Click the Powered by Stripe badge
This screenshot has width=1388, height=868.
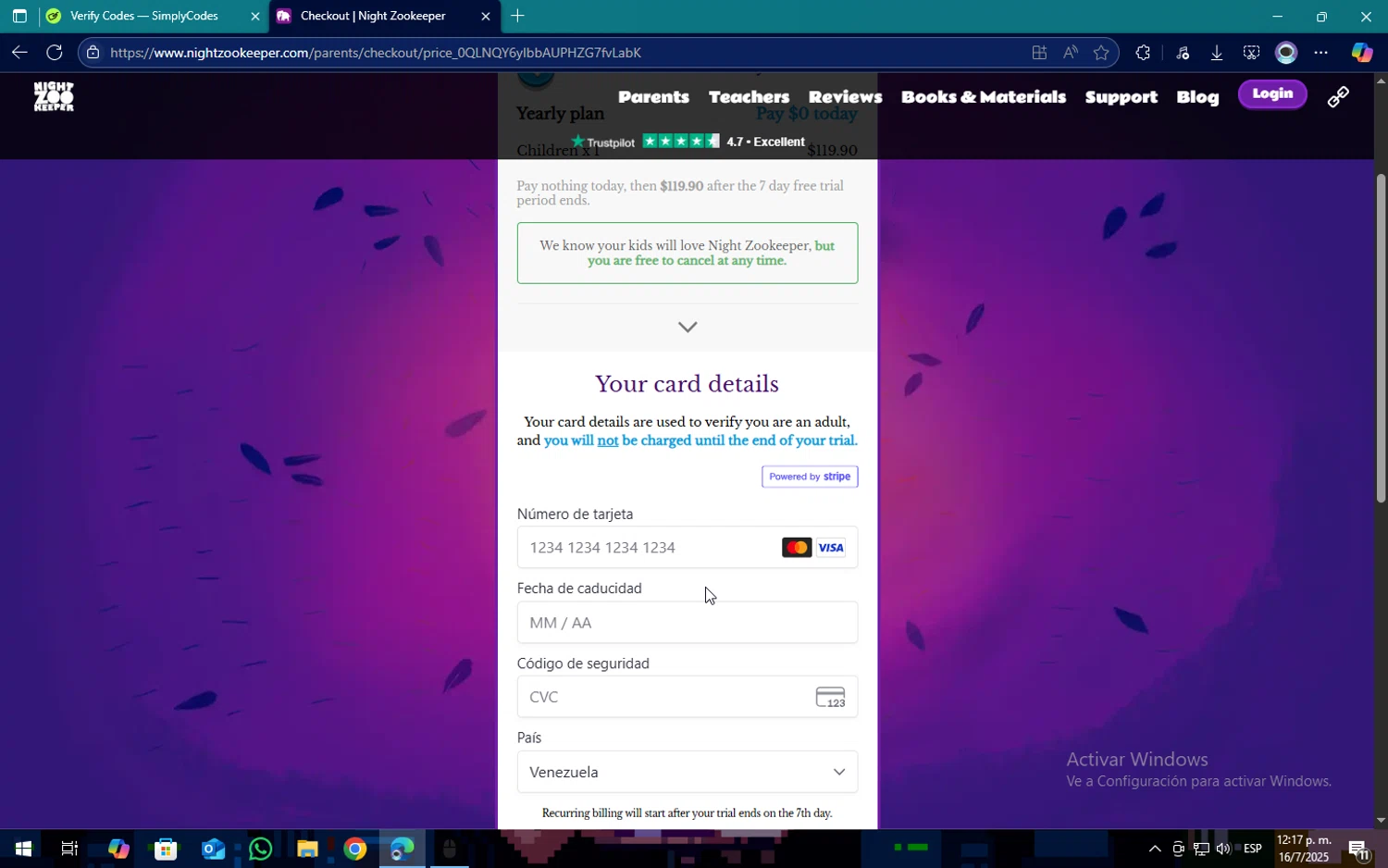click(x=810, y=477)
